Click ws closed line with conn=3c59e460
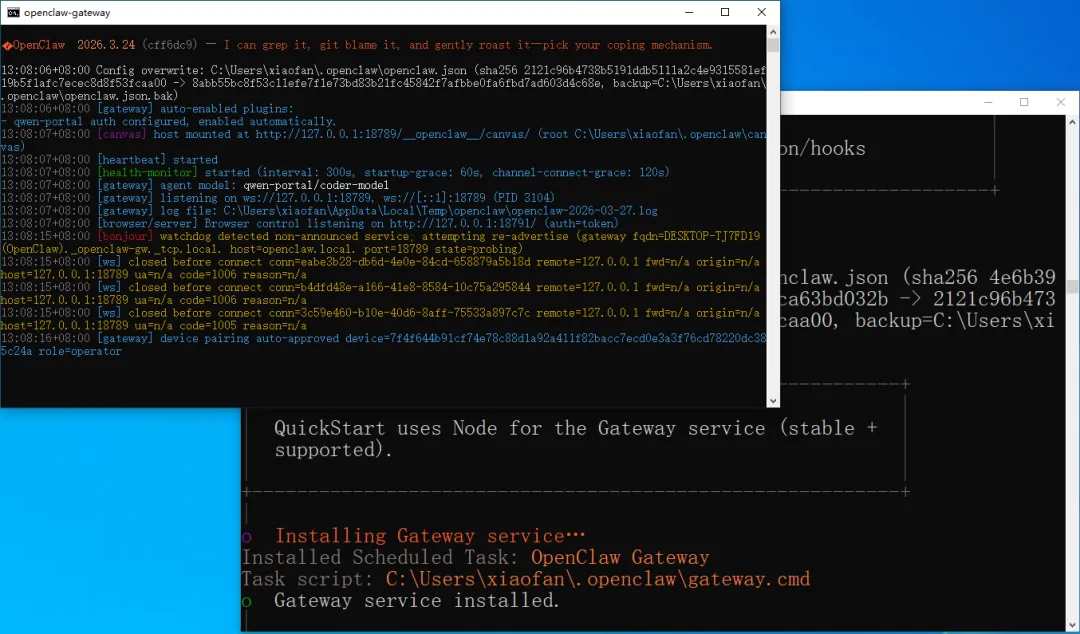 [x=380, y=319]
